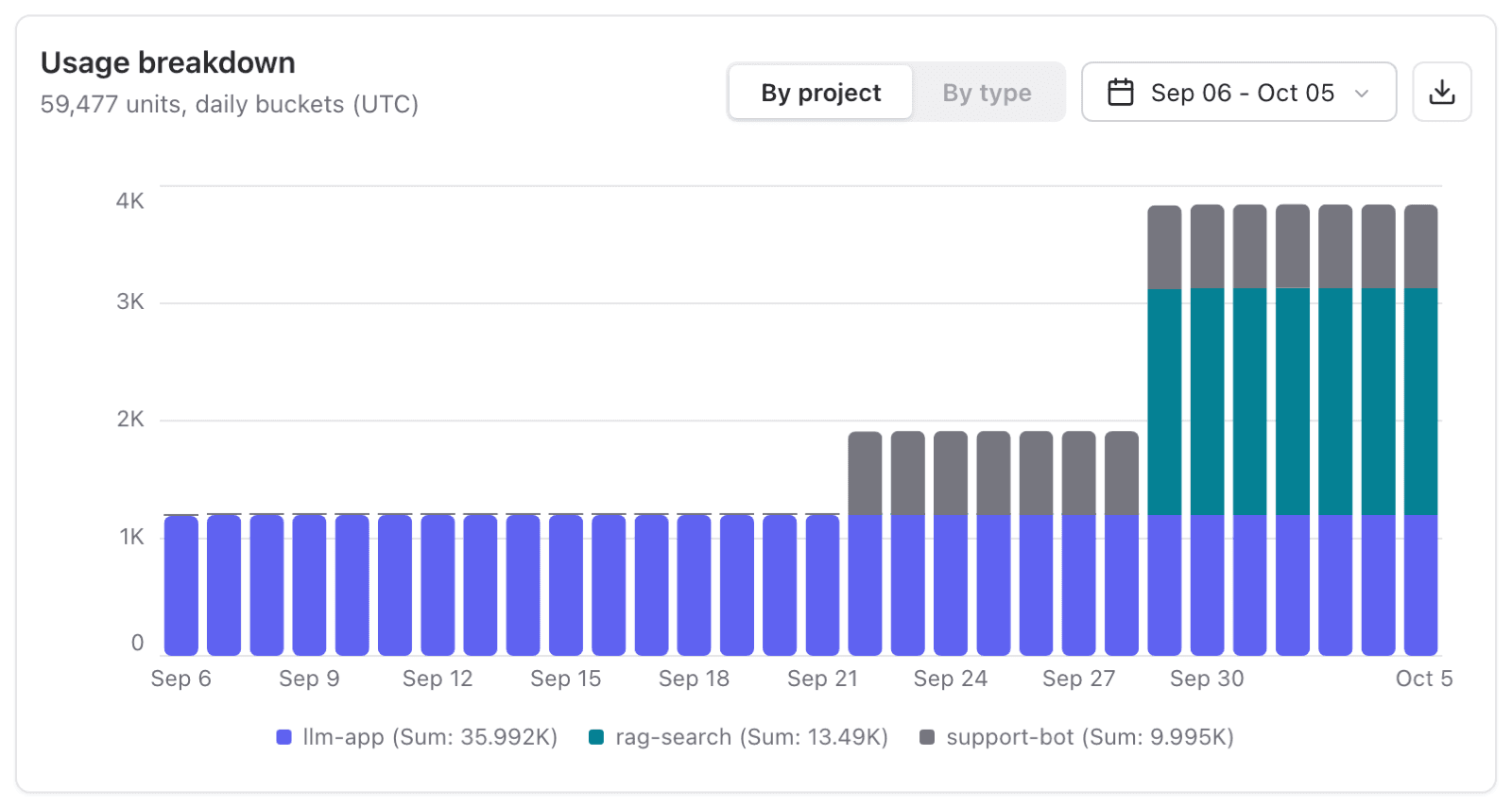Click the Sep 12 x-axis label
The height and width of the screenshot is (808, 1512).
438,679
